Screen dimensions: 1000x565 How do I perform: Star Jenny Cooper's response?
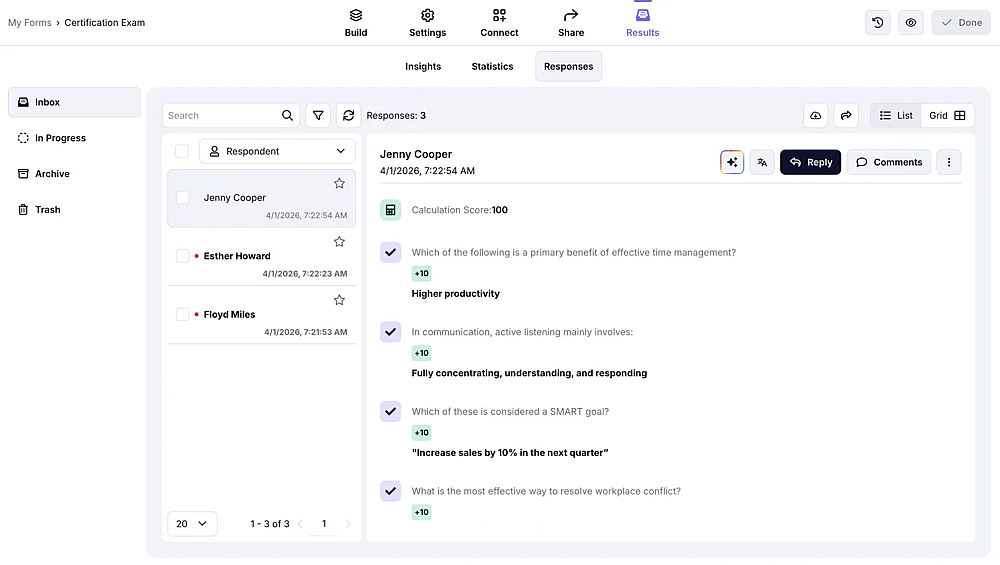pos(339,184)
